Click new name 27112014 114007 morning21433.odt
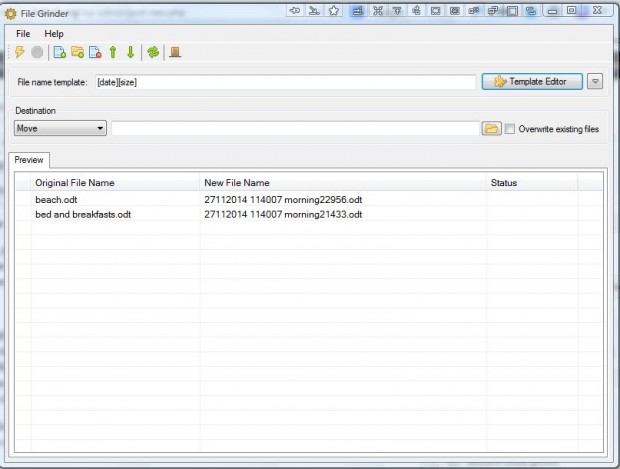Image resolution: width=620 pixels, height=469 pixels. (283, 214)
